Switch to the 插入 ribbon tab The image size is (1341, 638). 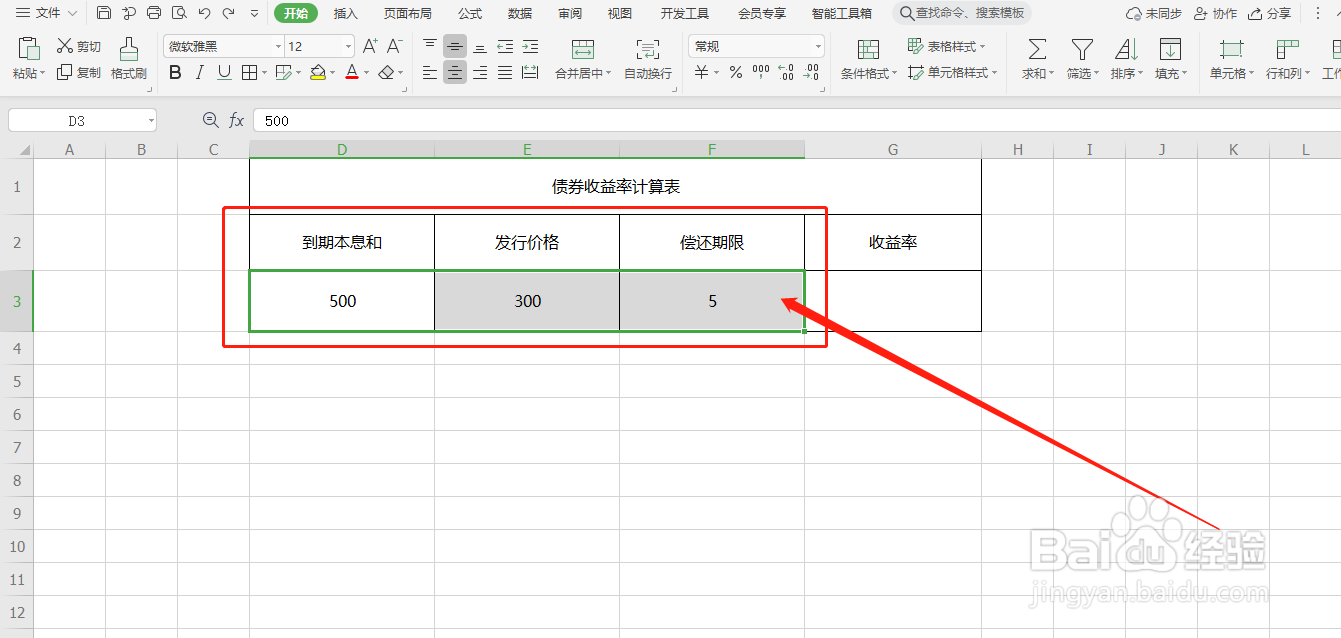click(x=345, y=13)
